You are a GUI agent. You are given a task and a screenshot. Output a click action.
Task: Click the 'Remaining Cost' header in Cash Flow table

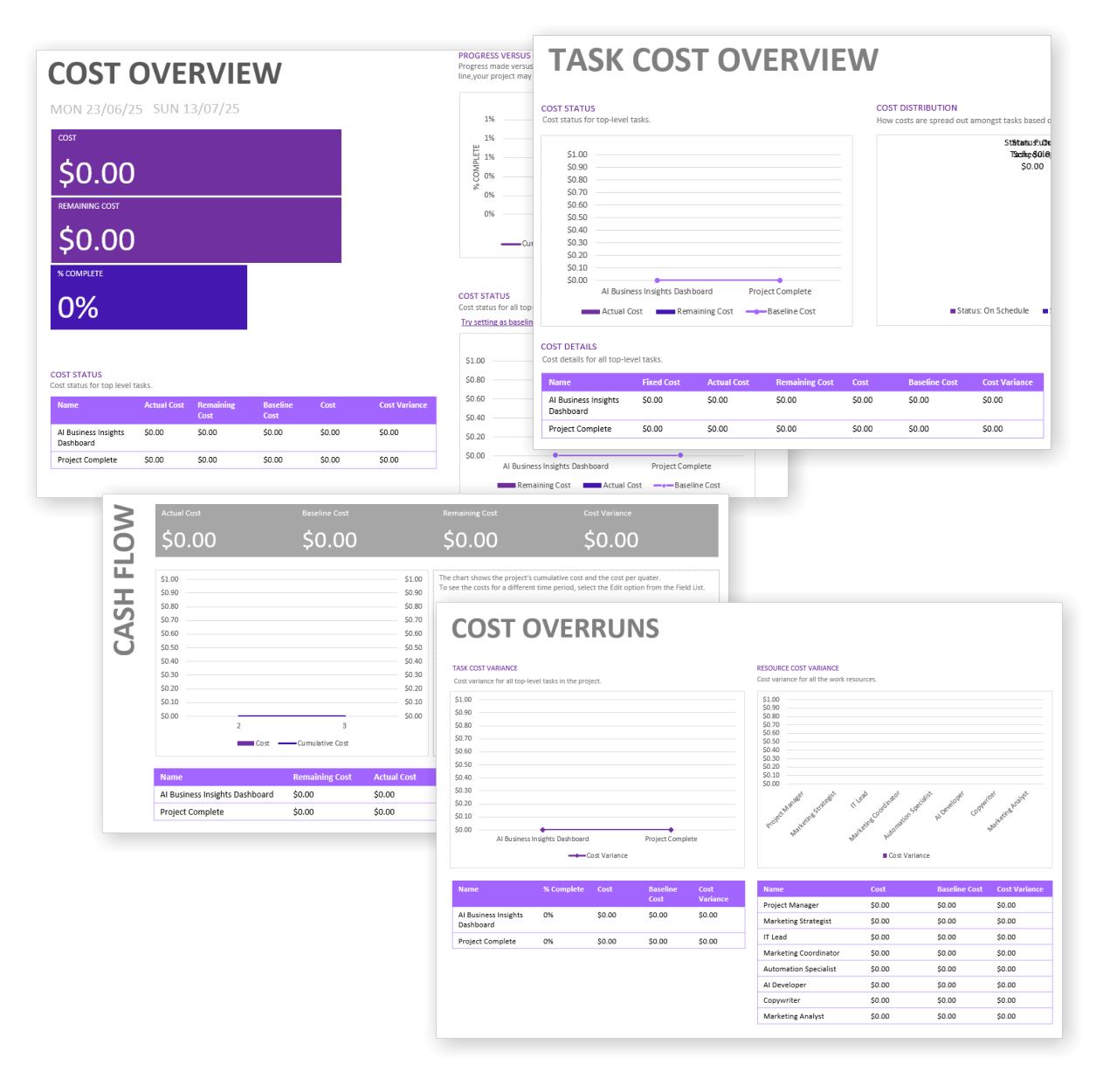322,778
